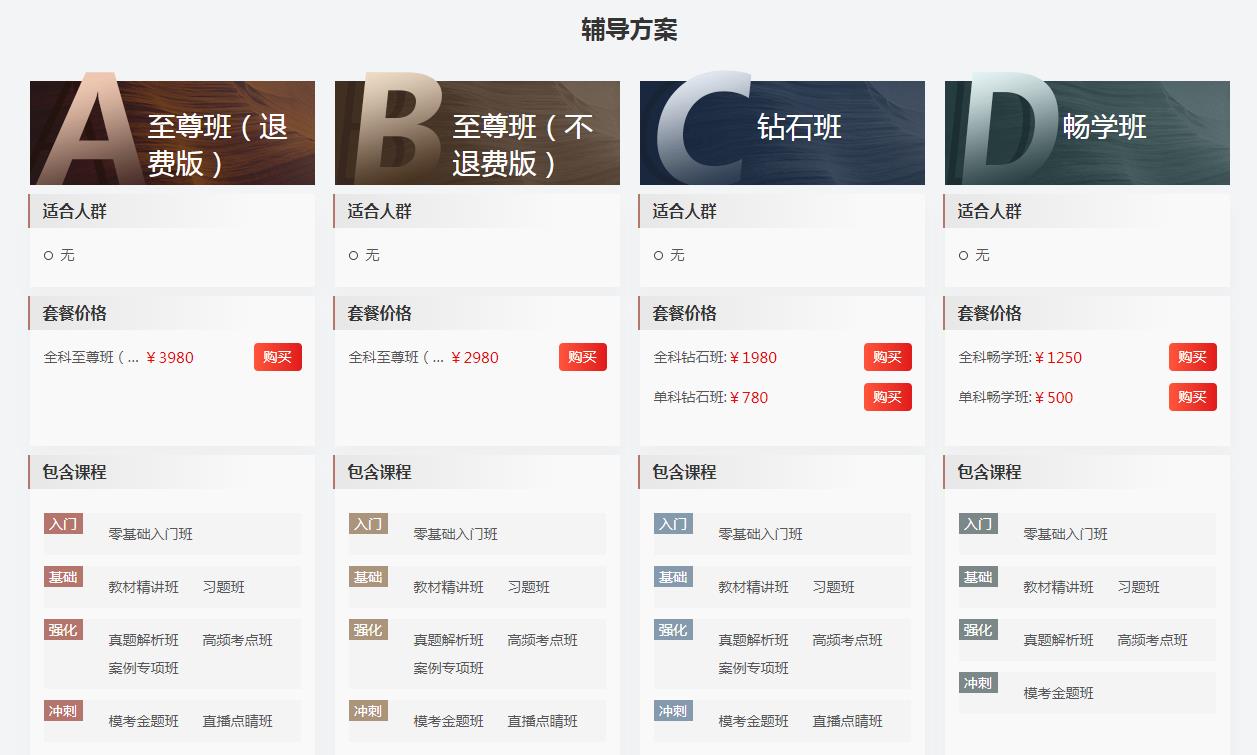Click the 冲刺 tag in plan D
The width and height of the screenshot is (1257, 755).
(x=978, y=683)
